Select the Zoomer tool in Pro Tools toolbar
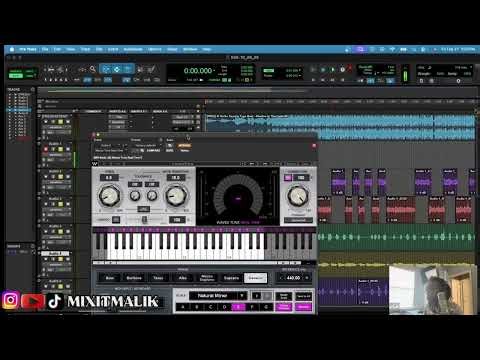480x360 pixels. (x=93, y=69)
